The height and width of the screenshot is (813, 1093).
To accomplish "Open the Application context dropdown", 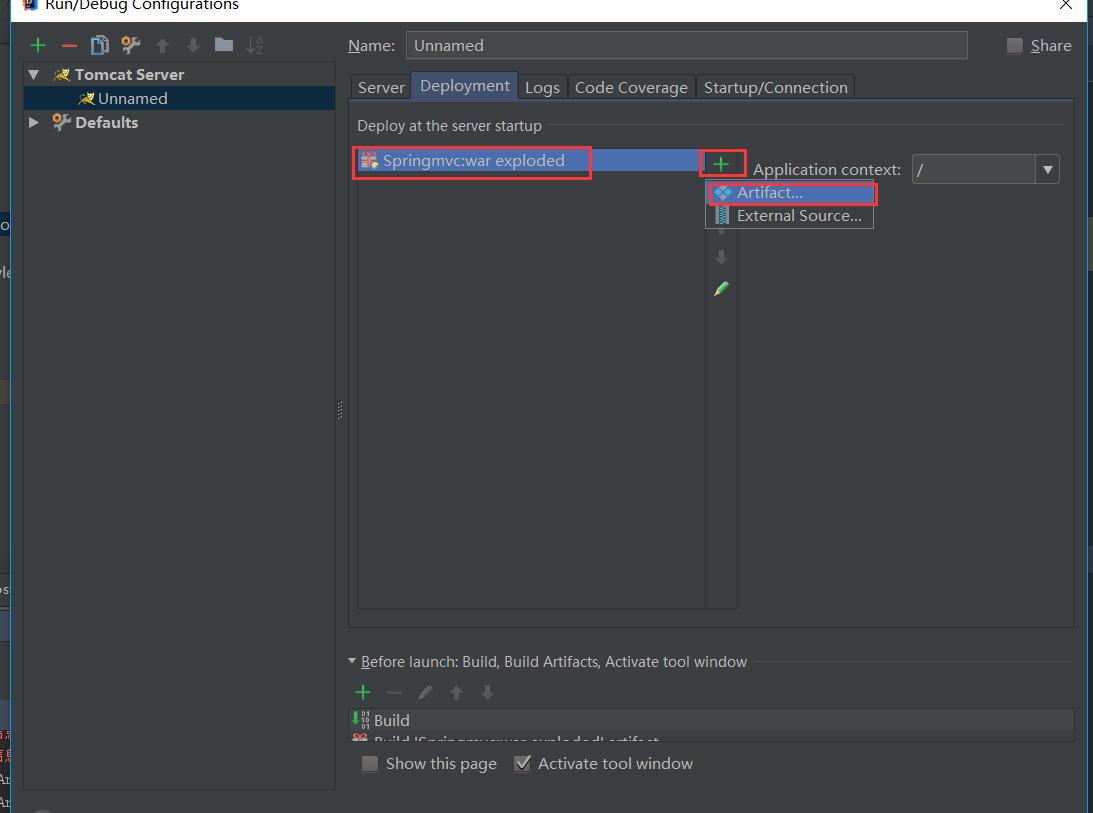I will (x=1047, y=170).
